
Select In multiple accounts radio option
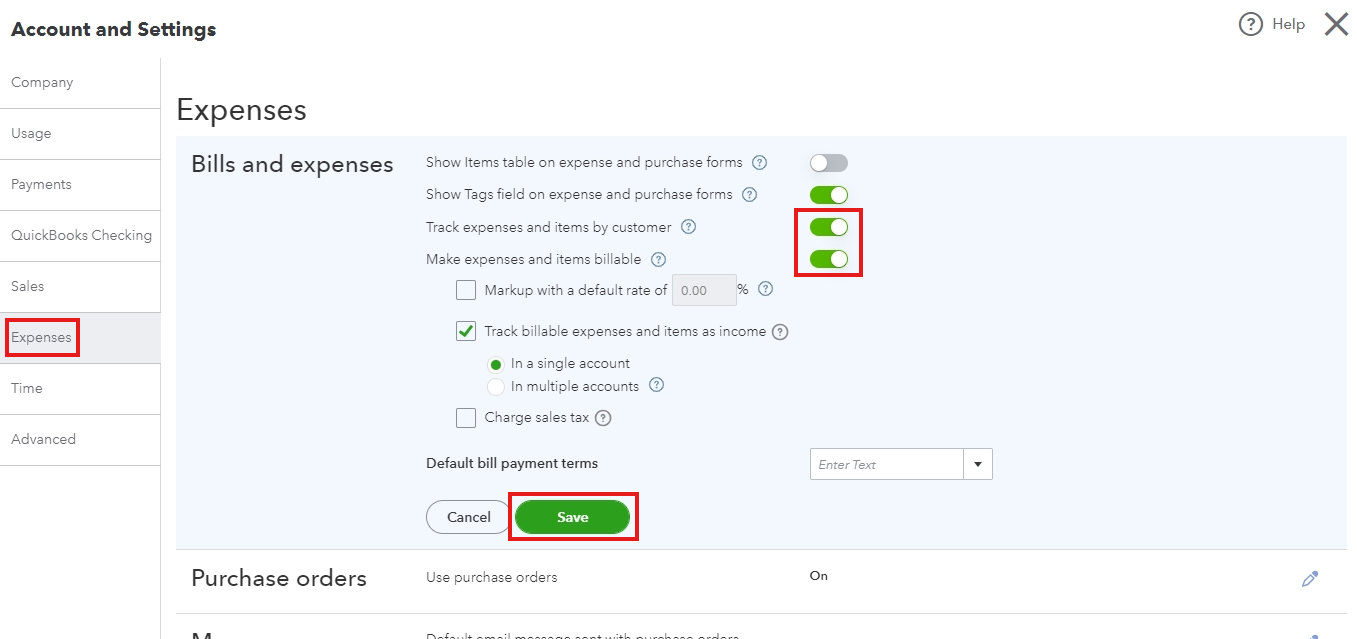click(x=495, y=386)
